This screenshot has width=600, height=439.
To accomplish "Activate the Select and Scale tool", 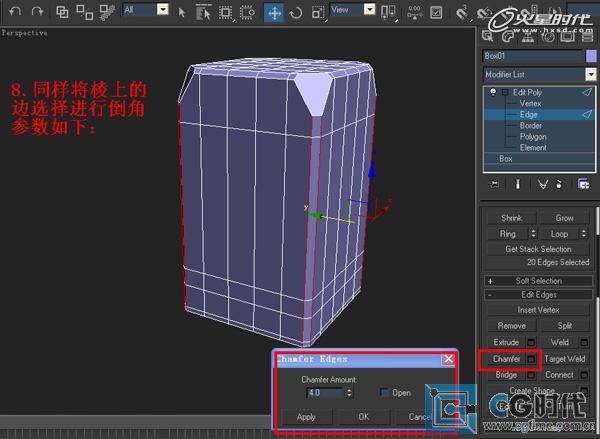I will tap(318, 13).
